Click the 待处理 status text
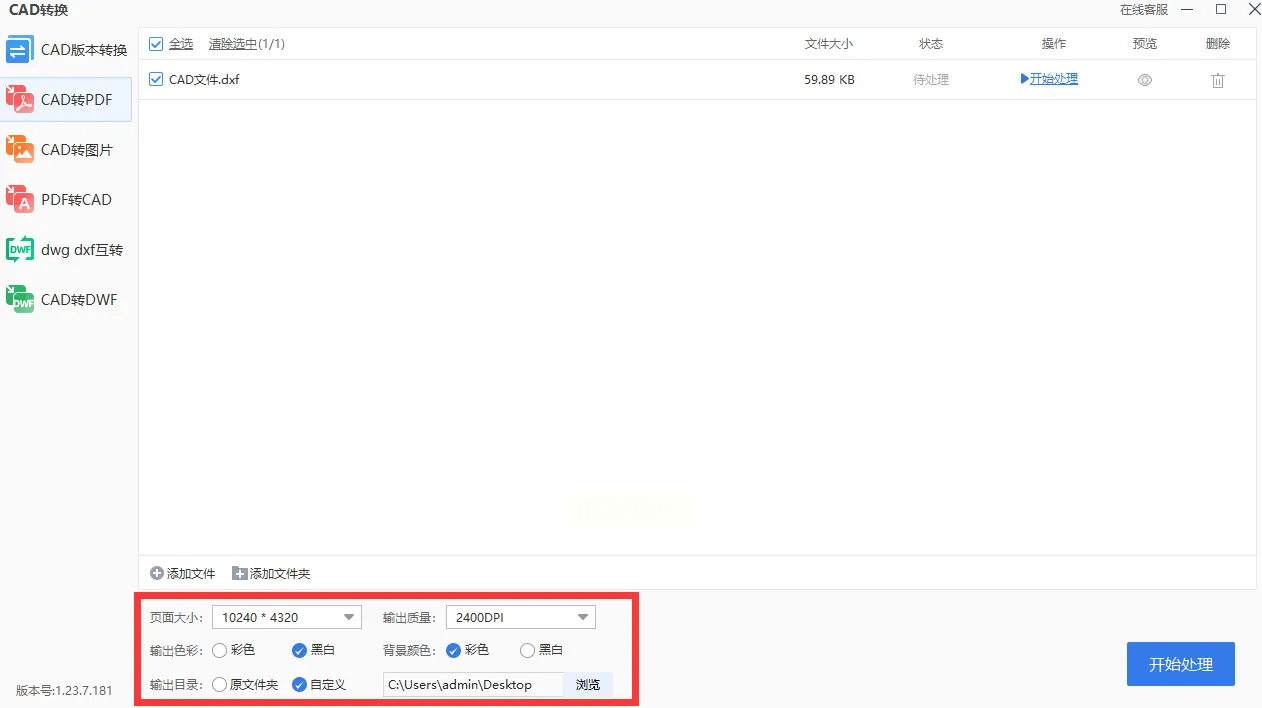Screen dimensions: 1262x708 tap(931, 80)
